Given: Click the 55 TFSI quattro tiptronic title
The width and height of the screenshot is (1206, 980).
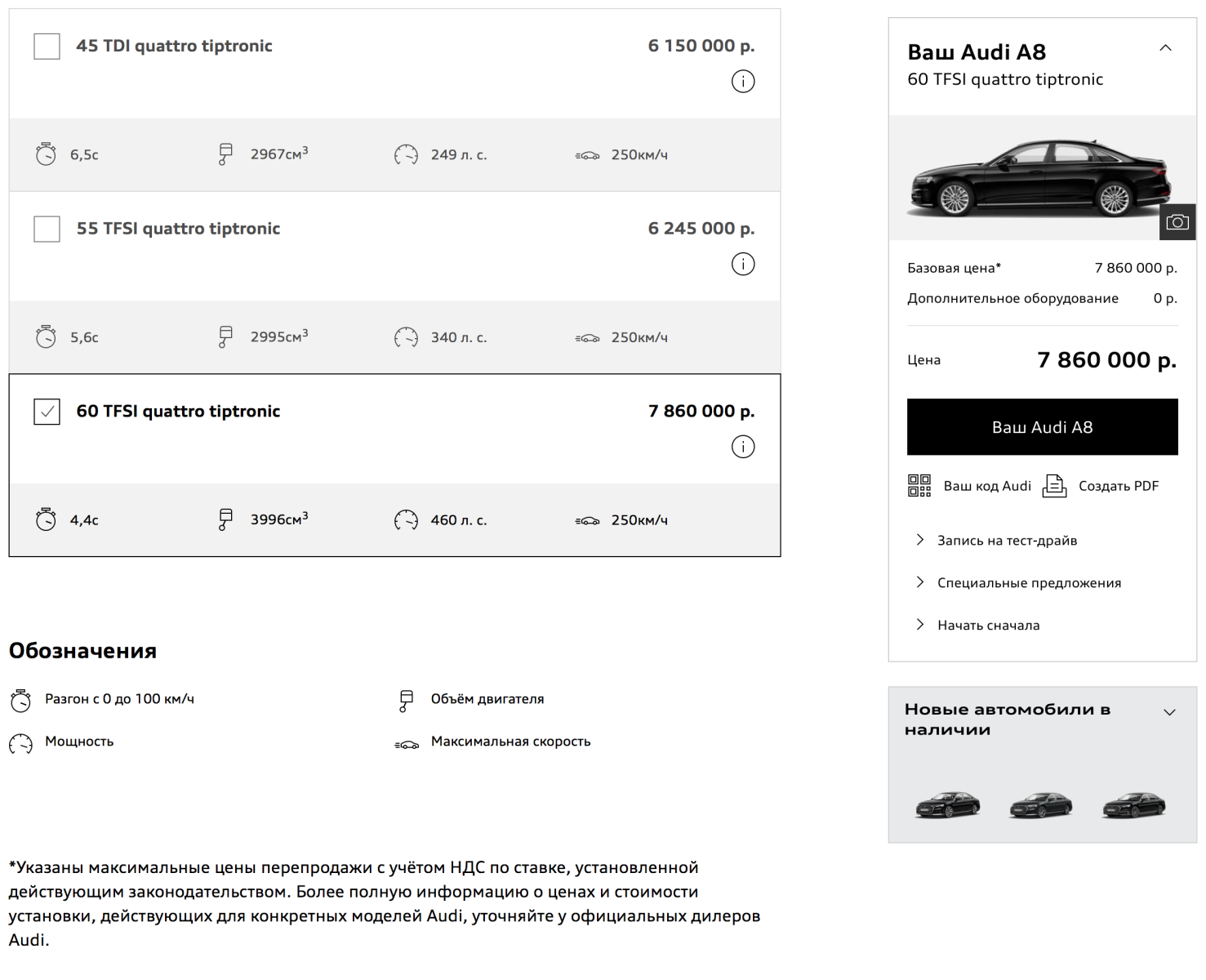Looking at the screenshot, I should [178, 229].
